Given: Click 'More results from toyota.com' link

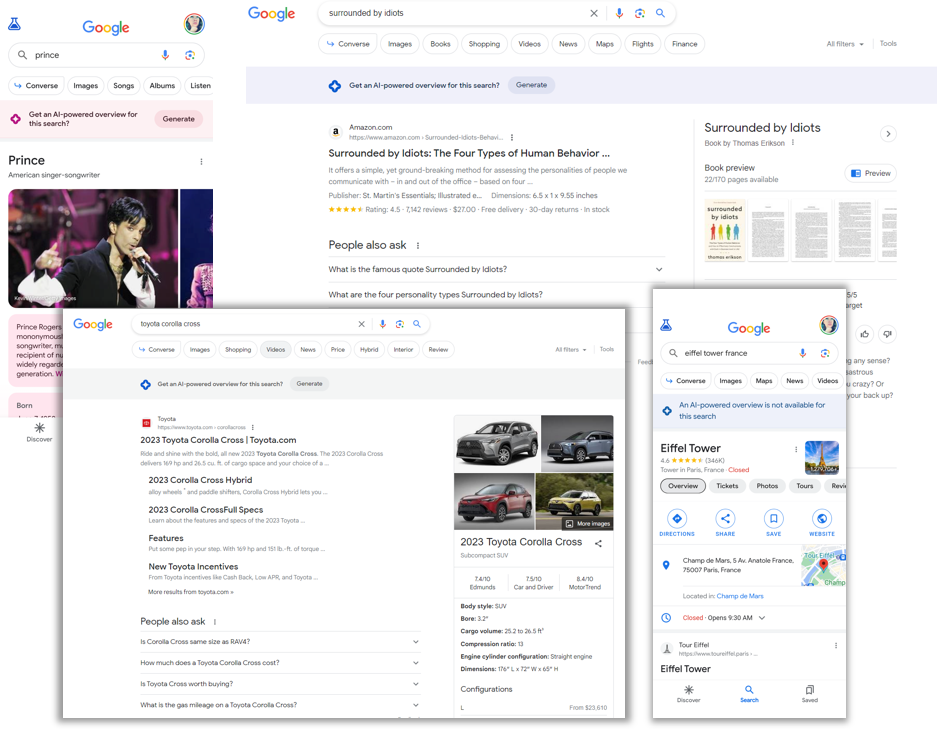Looking at the screenshot, I should click(190, 592).
